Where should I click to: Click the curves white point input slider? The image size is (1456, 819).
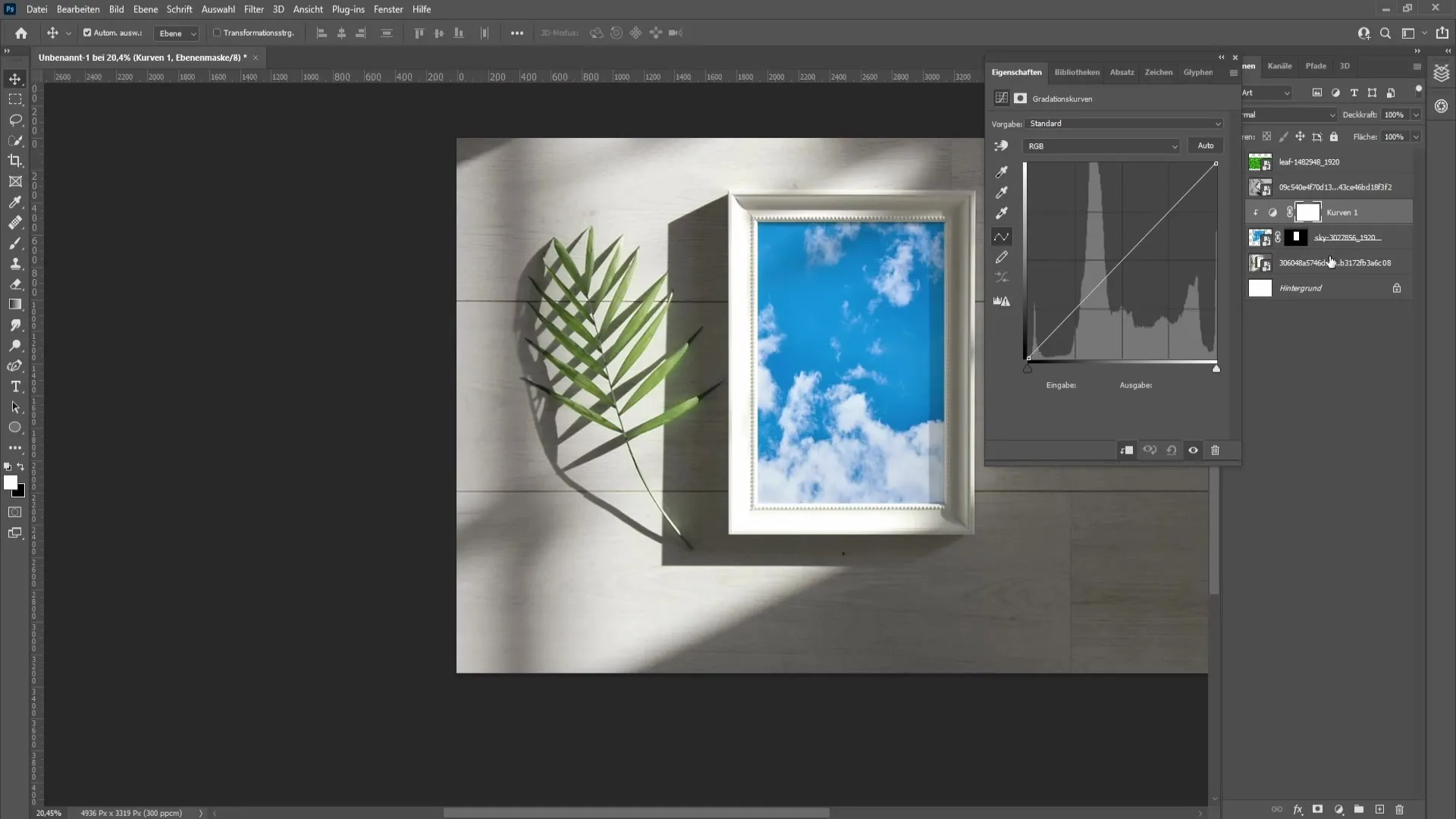1216,369
